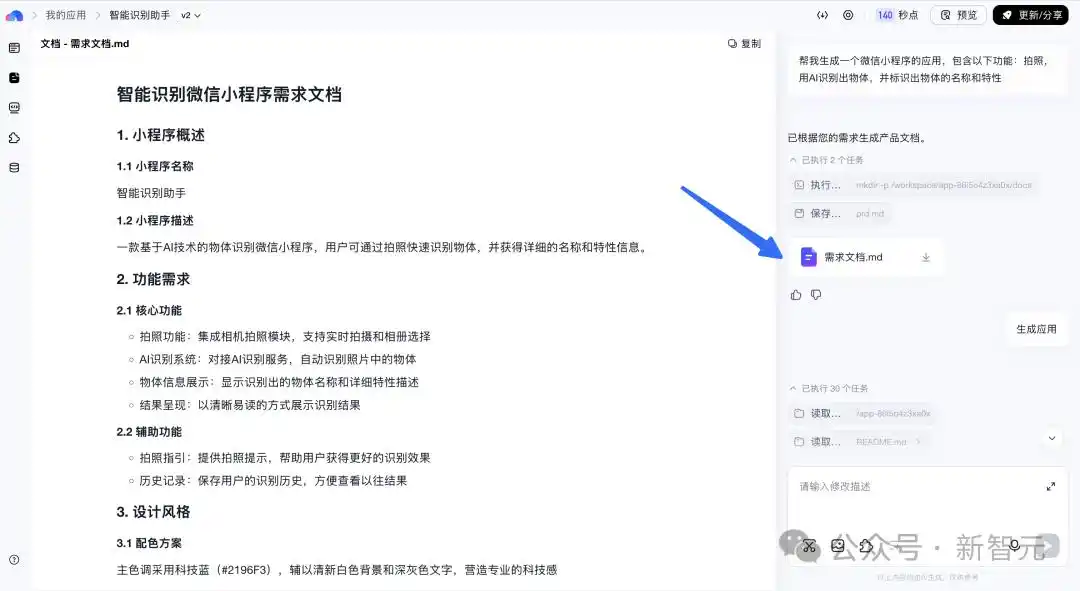This screenshot has height=591, width=1080.
Task: Open the database icon in left sidebar
Action: pos(14,168)
